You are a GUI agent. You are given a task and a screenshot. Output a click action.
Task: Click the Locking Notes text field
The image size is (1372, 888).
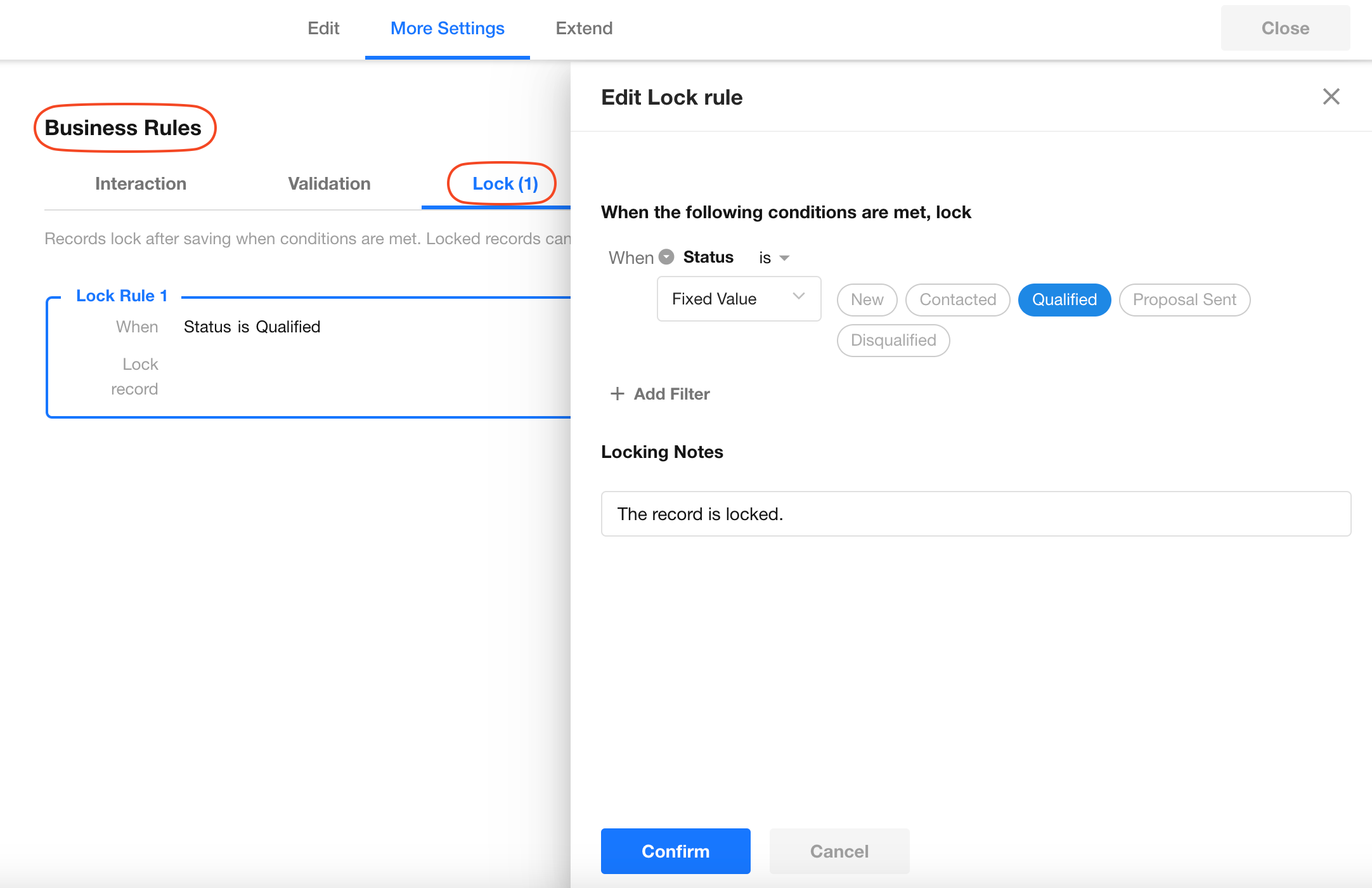[x=975, y=514]
